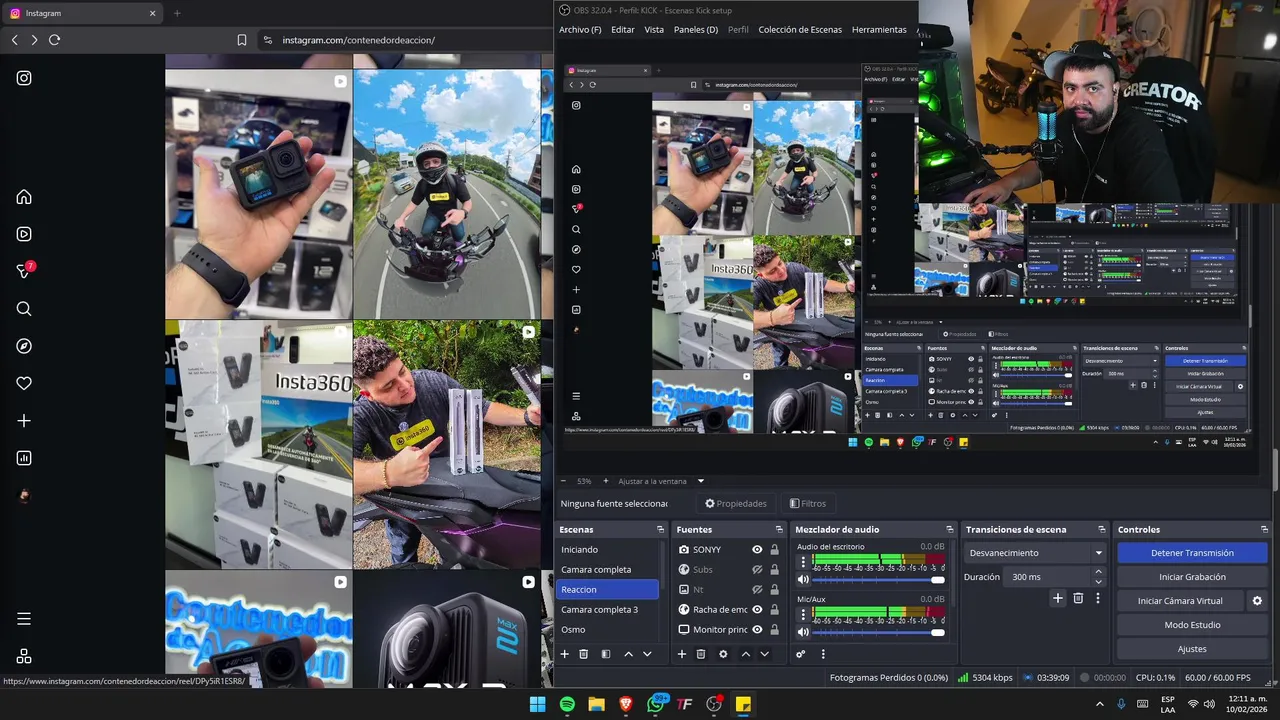Open scene filters in the Escenas toolbar

pyautogui.click(x=606, y=654)
